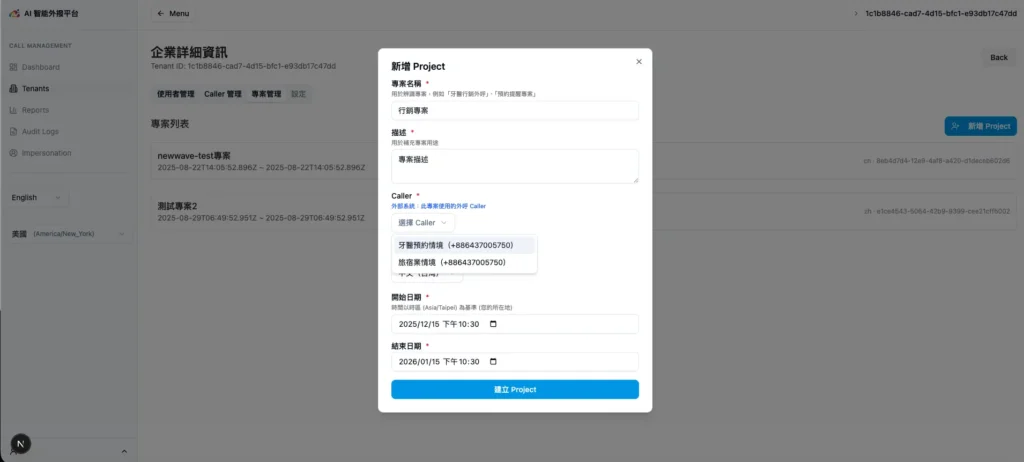Viewport: 1024px width, 462px height.
Task: Click the breadcrumb tenant ID text
Action: 940,13
